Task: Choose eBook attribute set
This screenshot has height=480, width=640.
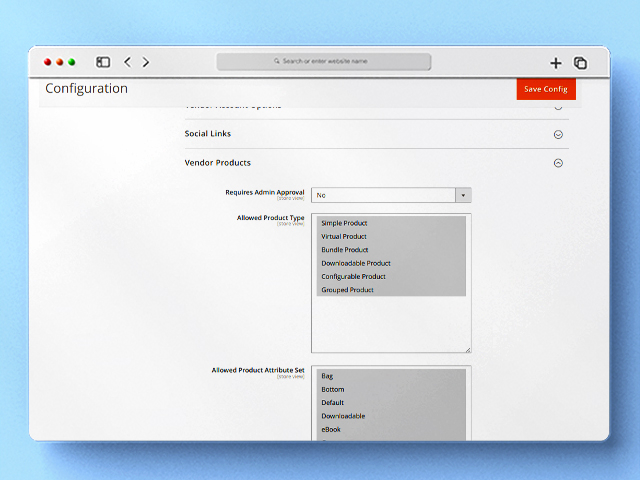Action: point(331,429)
